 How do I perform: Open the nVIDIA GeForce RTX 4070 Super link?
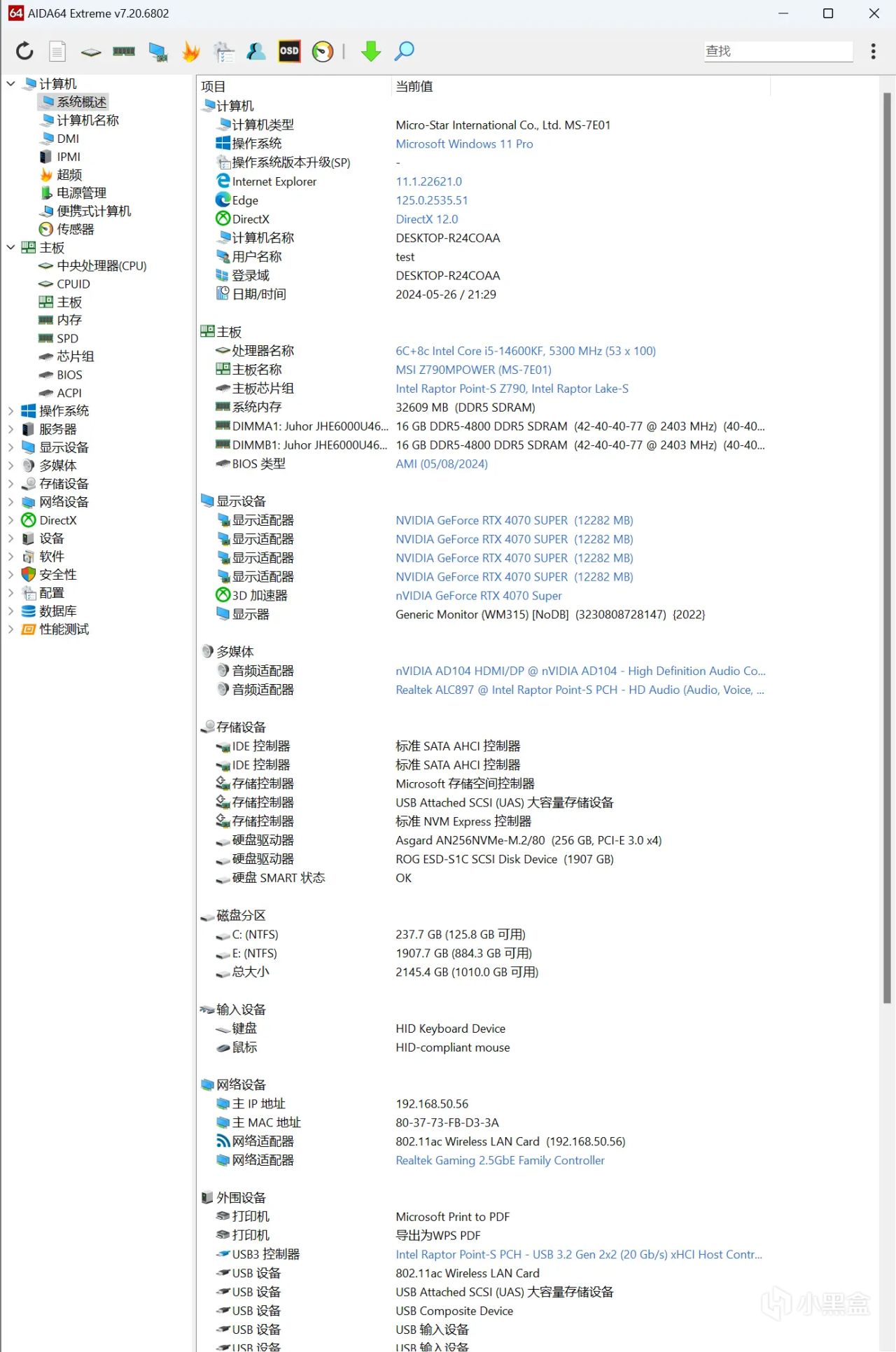click(x=478, y=596)
